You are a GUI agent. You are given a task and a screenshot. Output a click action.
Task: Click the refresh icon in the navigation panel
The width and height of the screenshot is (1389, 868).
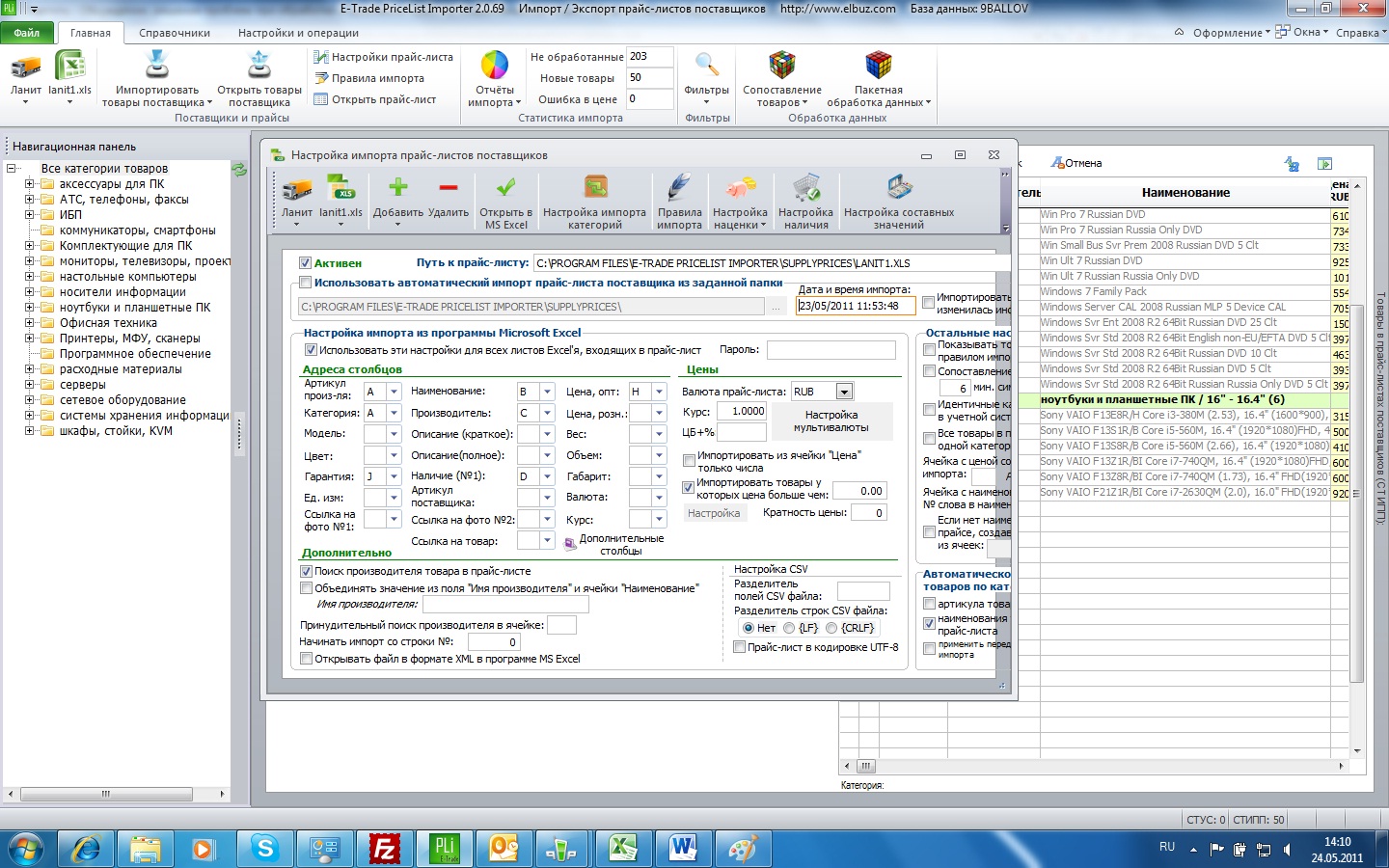pos(239,170)
